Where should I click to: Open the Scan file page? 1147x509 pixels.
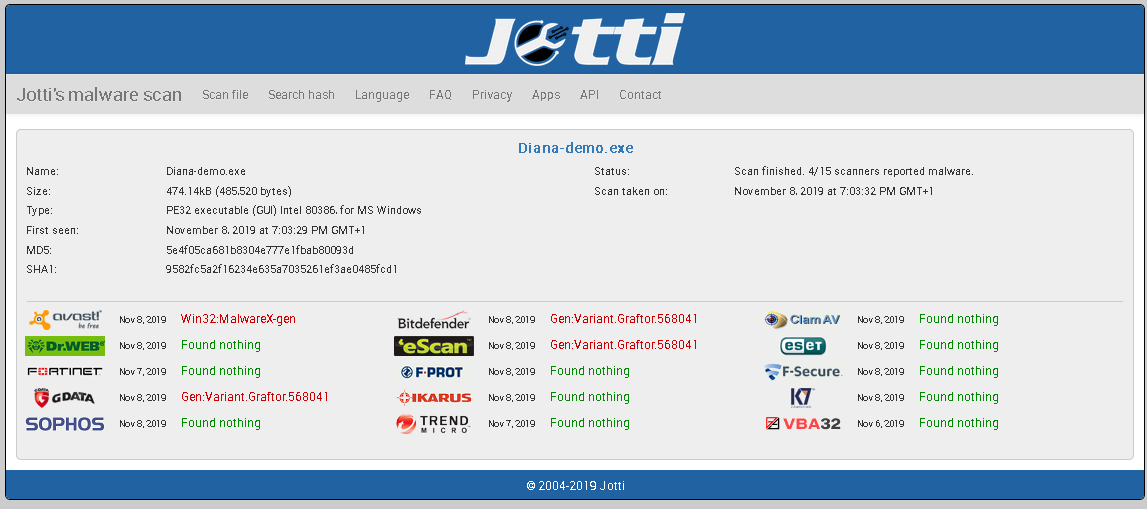225,94
